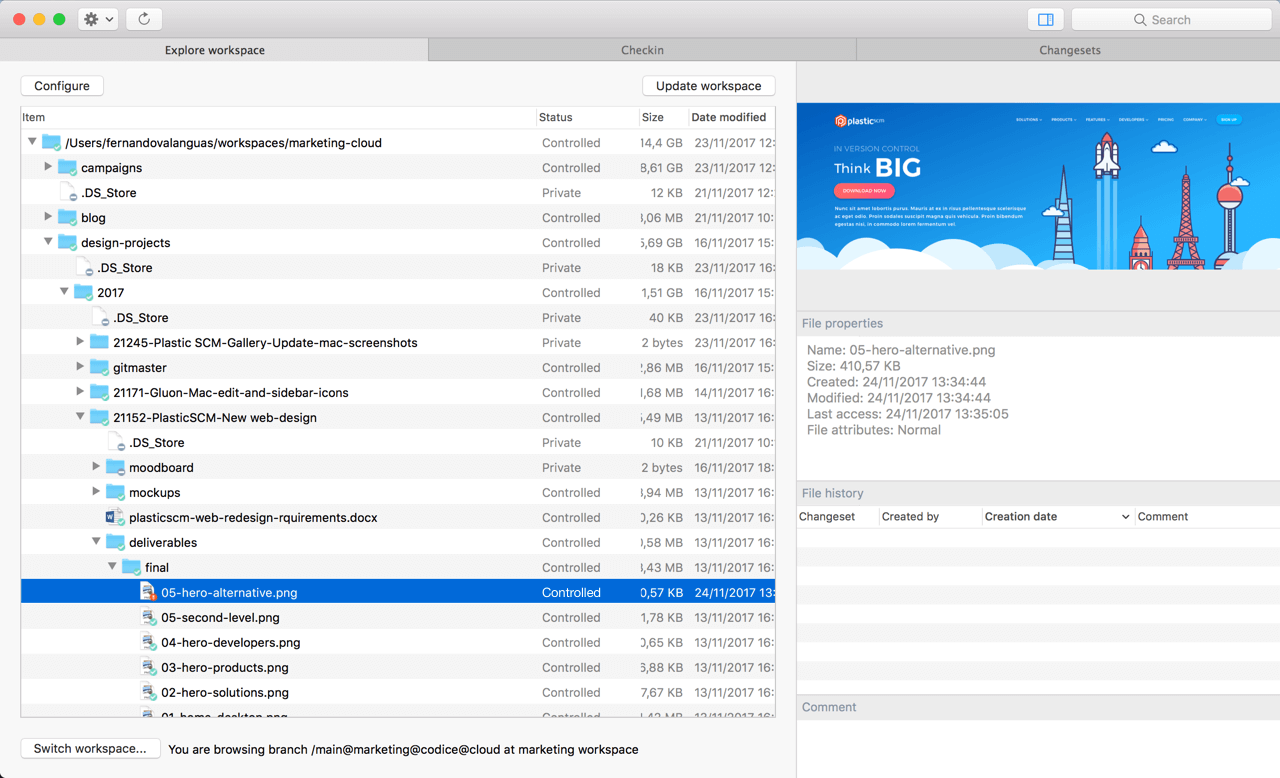Collapse the final folder
The width and height of the screenshot is (1280, 778).
[x=112, y=567]
